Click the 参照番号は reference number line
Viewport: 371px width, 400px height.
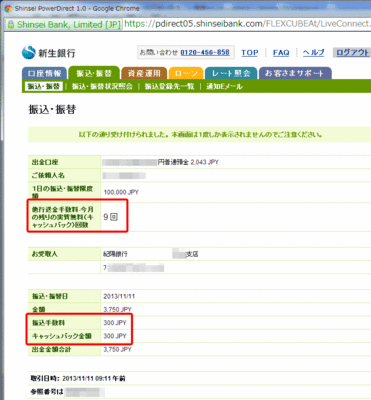tap(68, 392)
